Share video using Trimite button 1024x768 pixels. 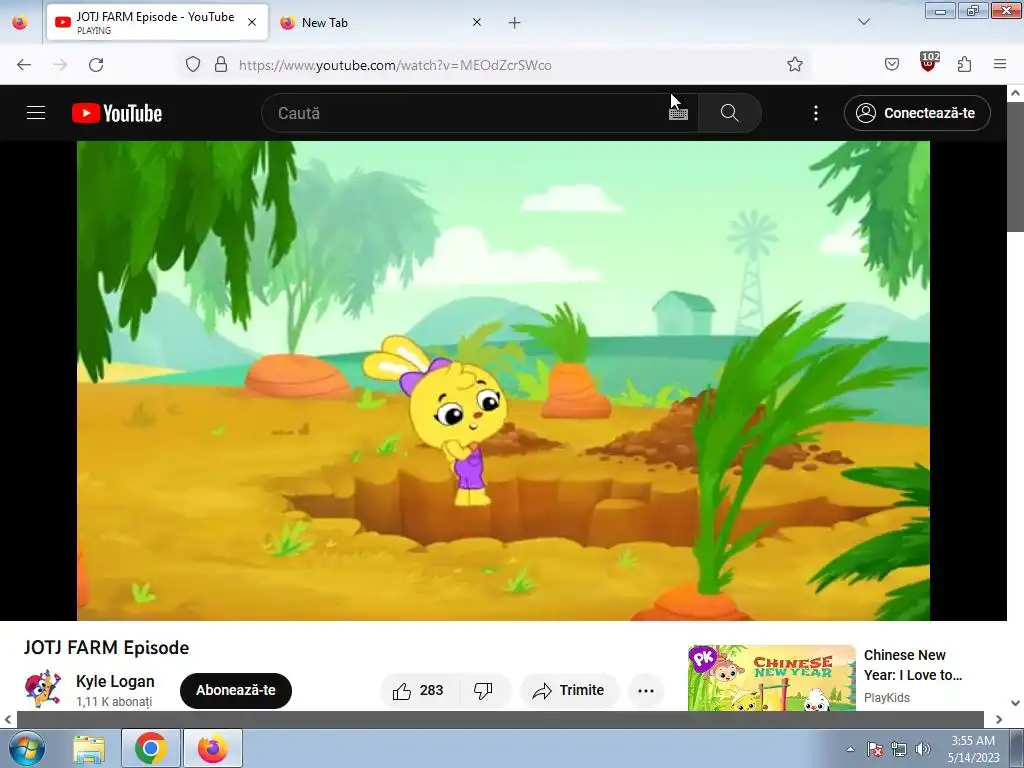569,690
